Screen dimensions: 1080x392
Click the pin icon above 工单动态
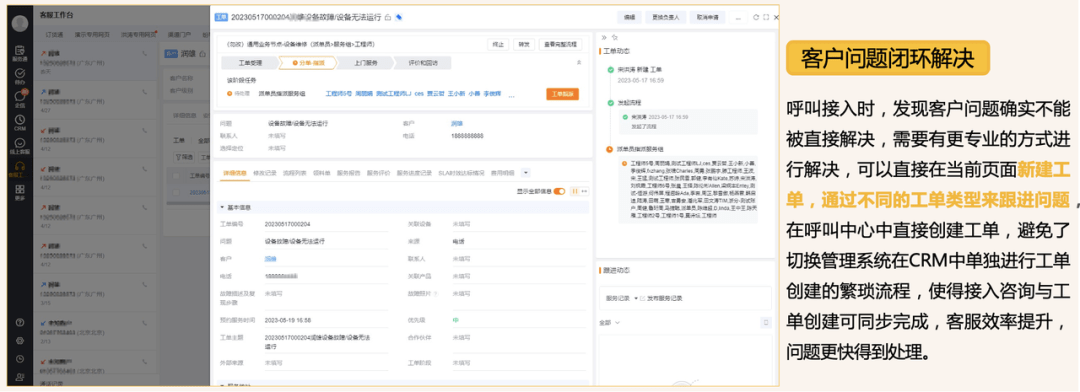(614, 37)
